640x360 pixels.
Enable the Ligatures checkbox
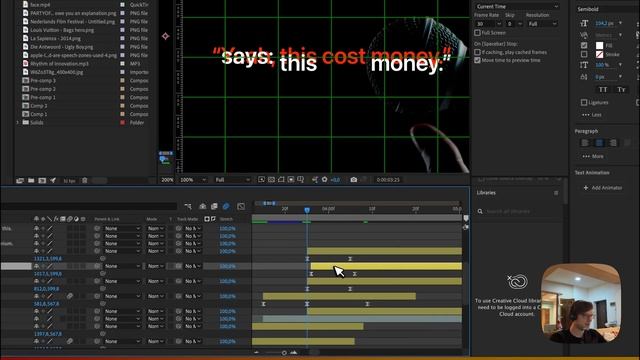point(584,102)
